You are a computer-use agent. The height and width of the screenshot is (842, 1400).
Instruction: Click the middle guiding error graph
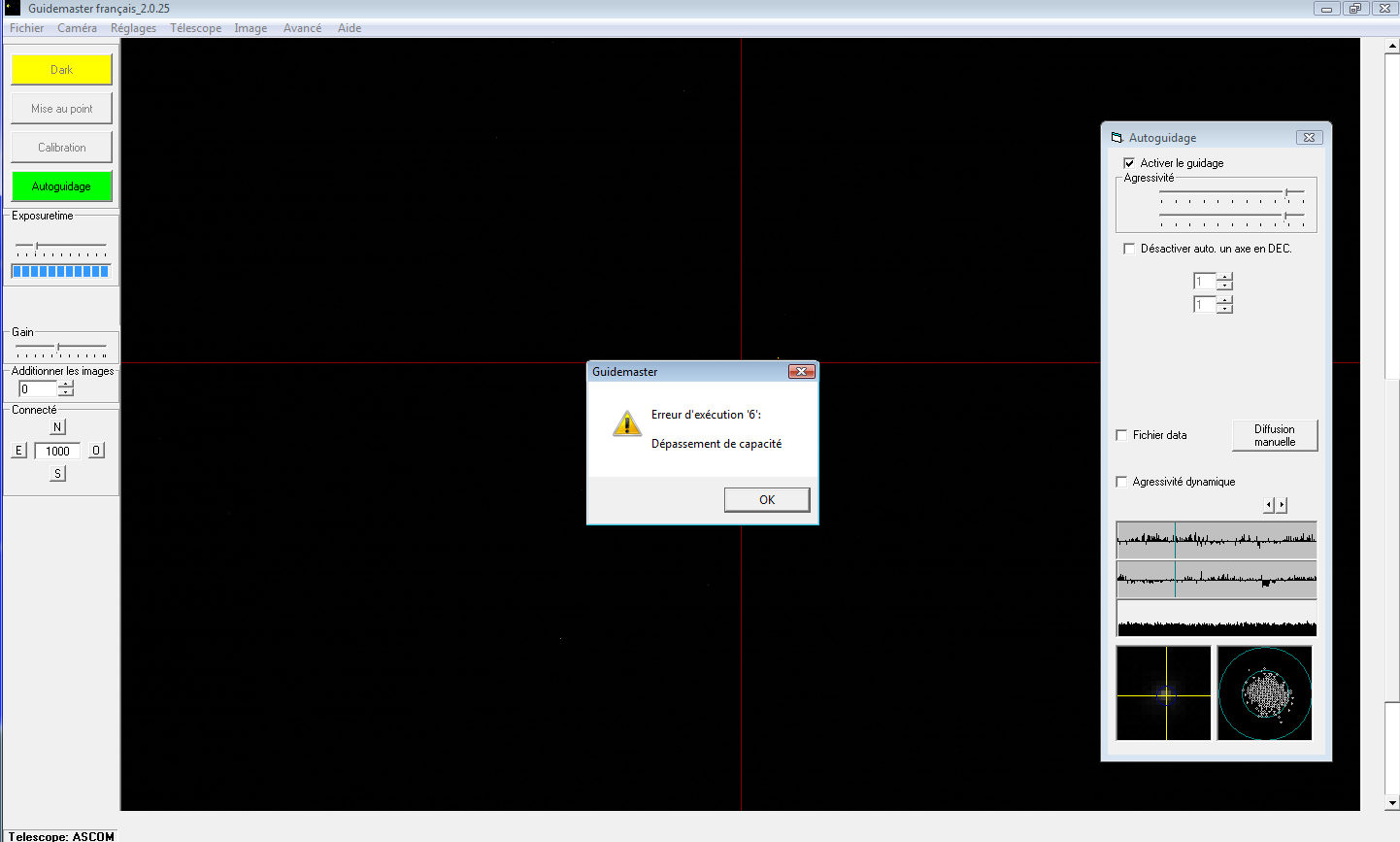tap(1217, 579)
